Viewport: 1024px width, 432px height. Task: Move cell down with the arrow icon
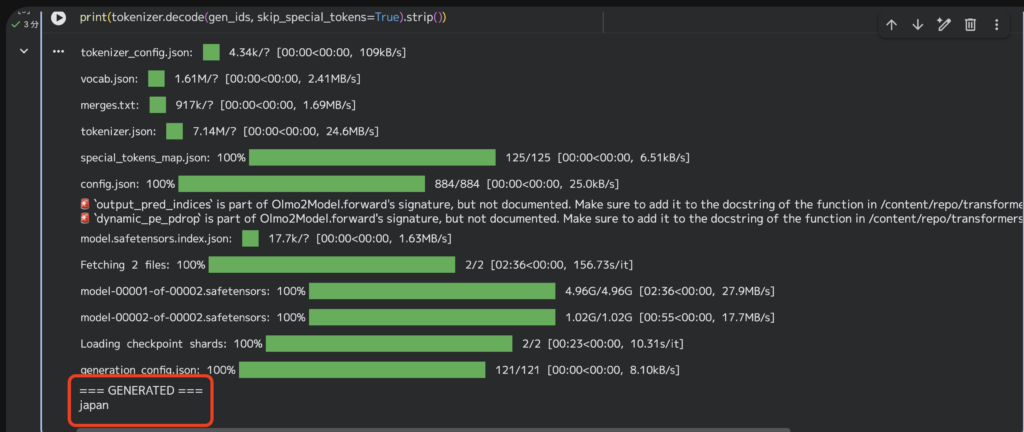pos(917,25)
